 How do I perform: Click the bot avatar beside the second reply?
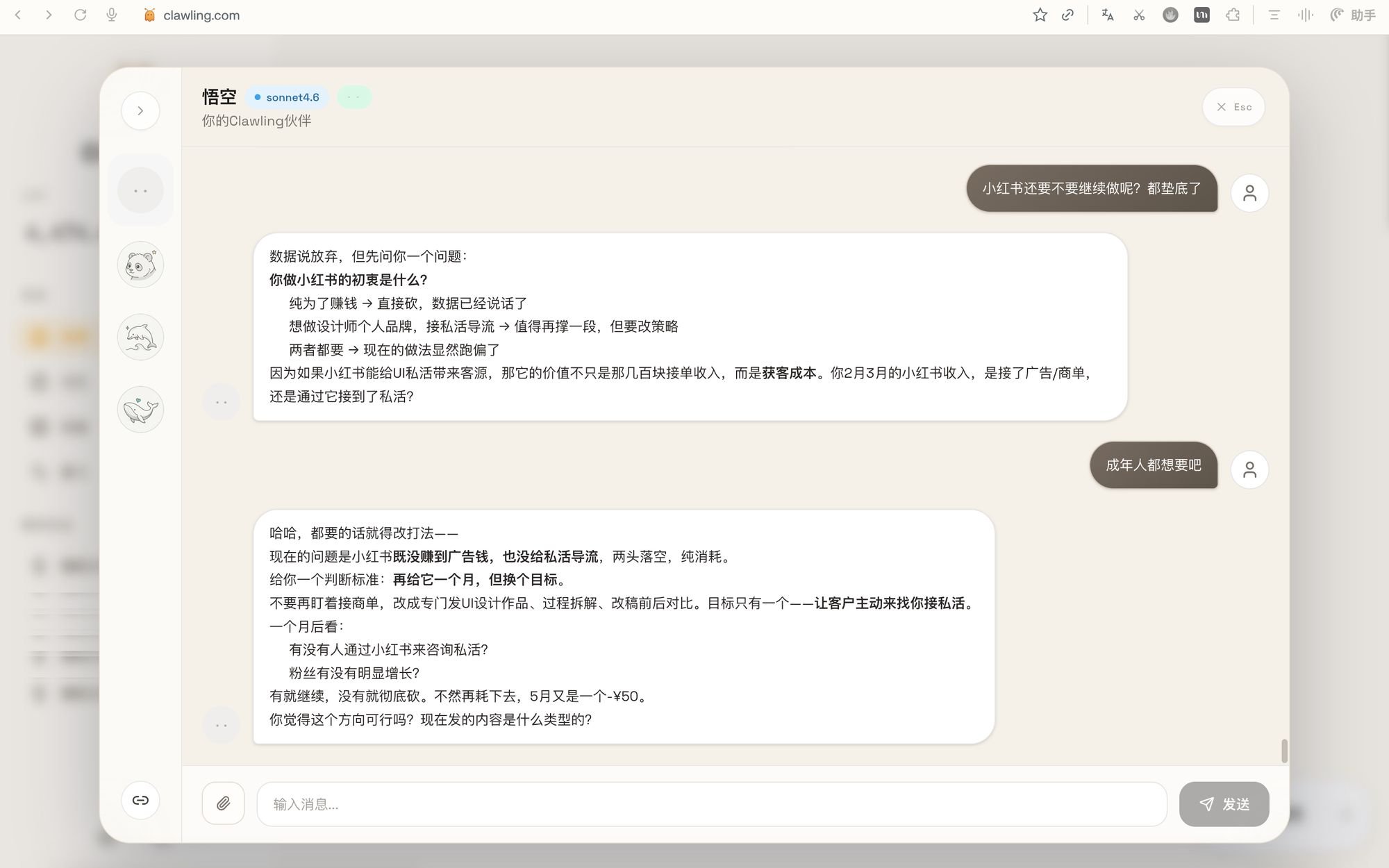(222, 724)
